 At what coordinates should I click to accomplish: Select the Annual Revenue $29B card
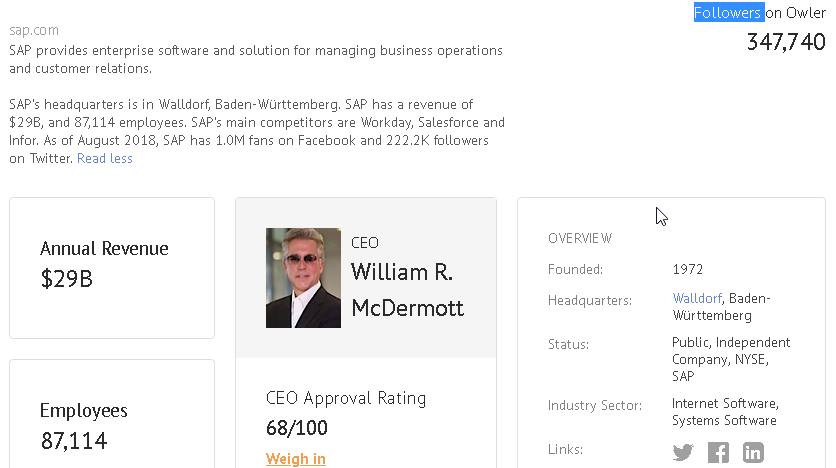click(112, 267)
